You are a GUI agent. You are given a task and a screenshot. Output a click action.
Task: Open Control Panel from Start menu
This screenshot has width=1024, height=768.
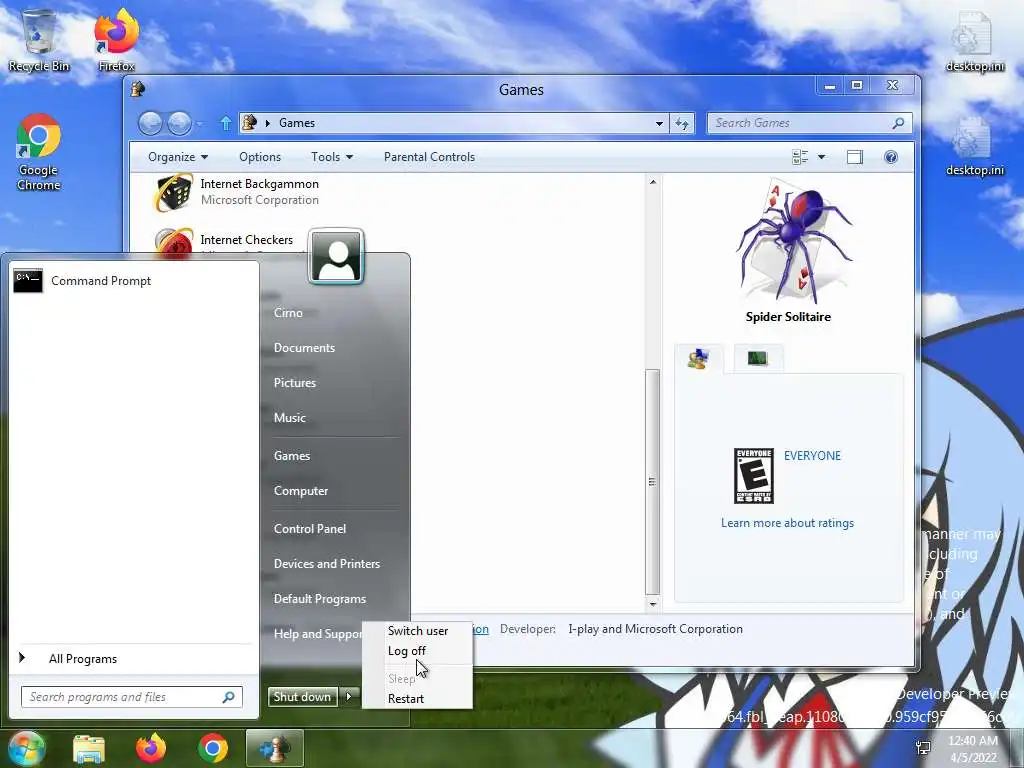[x=310, y=529]
